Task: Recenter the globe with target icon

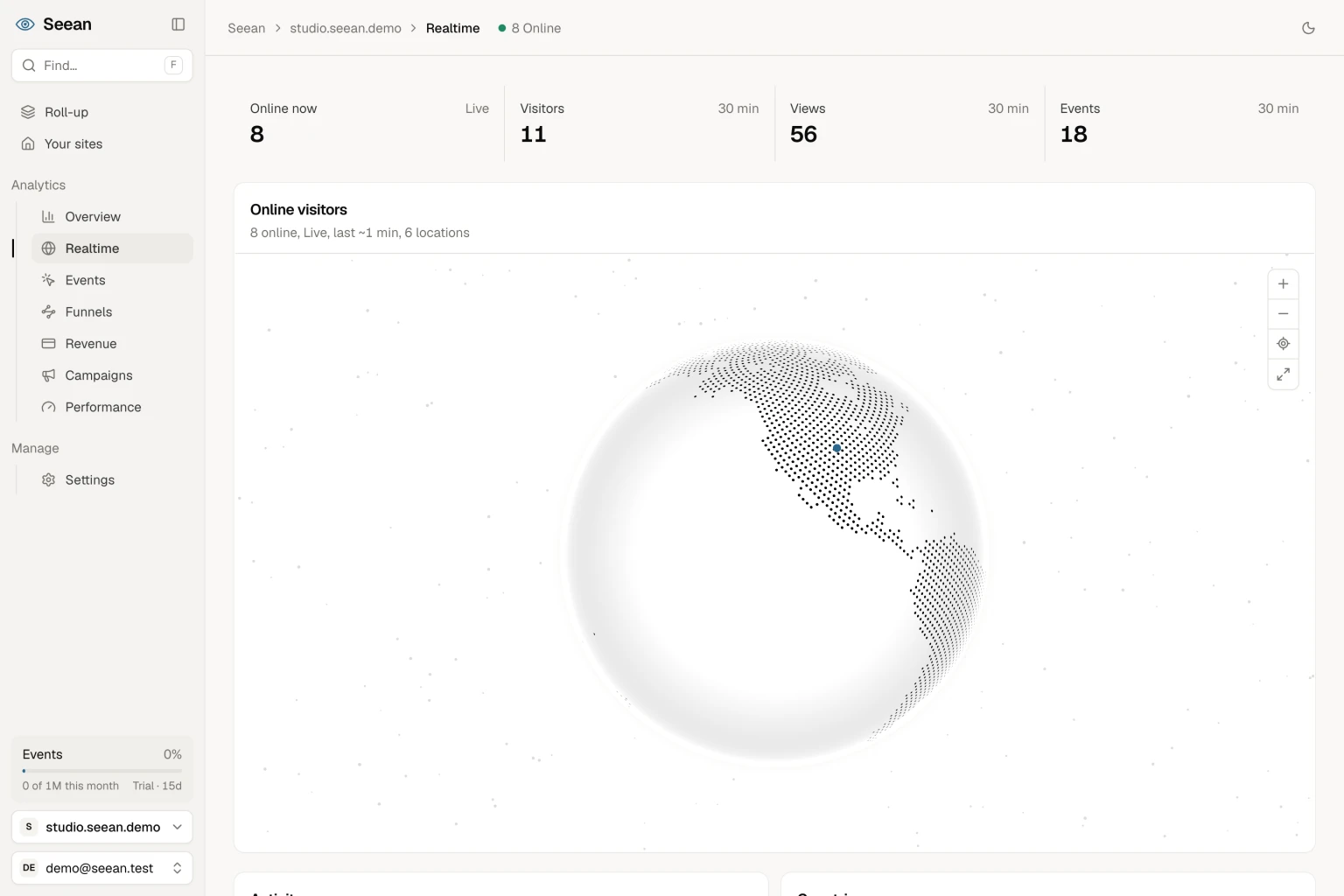Action: coord(1283,344)
